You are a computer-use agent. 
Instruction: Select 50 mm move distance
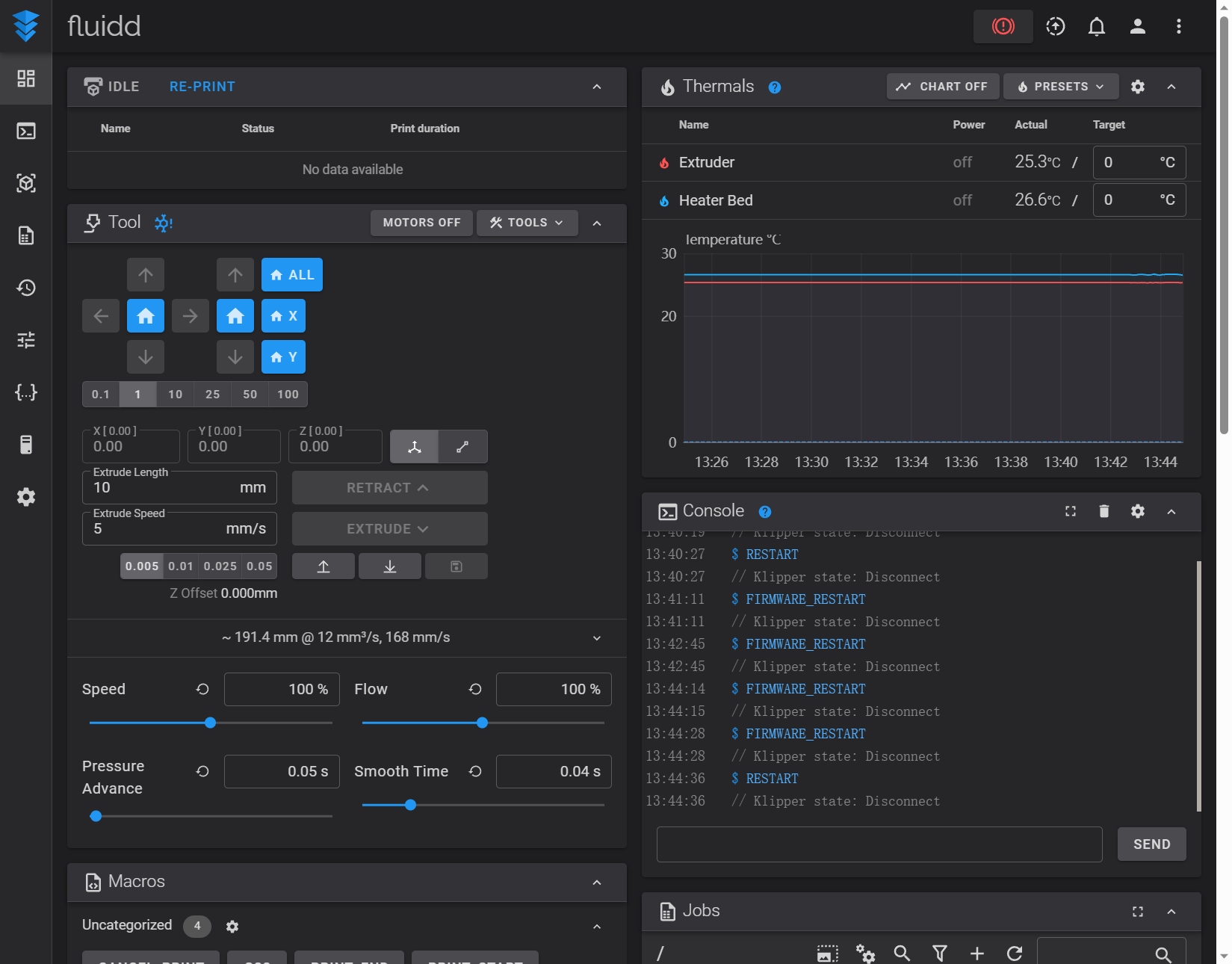pyautogui.click(x=250, y=395)
